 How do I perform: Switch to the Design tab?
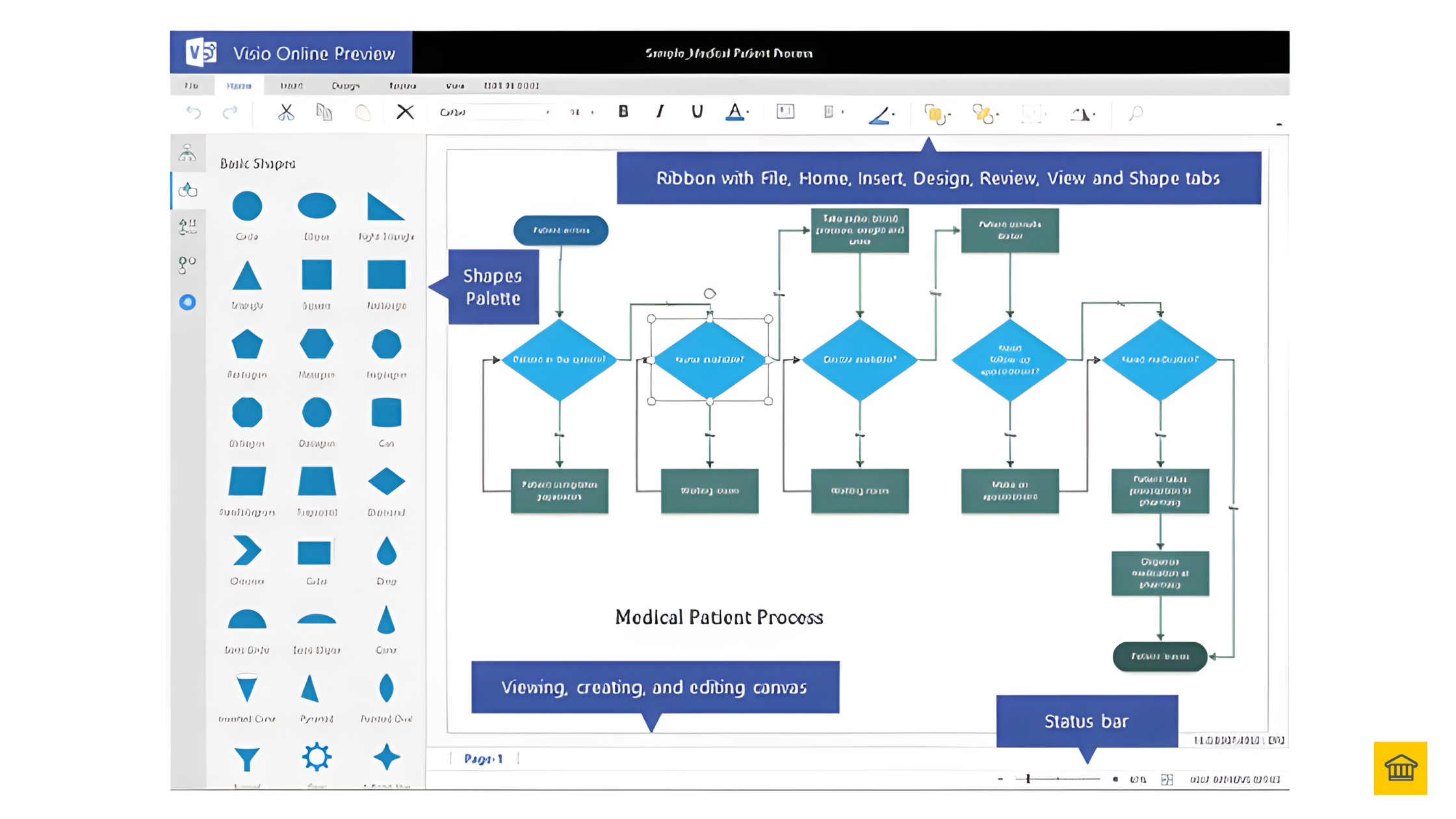pos(345,86)
